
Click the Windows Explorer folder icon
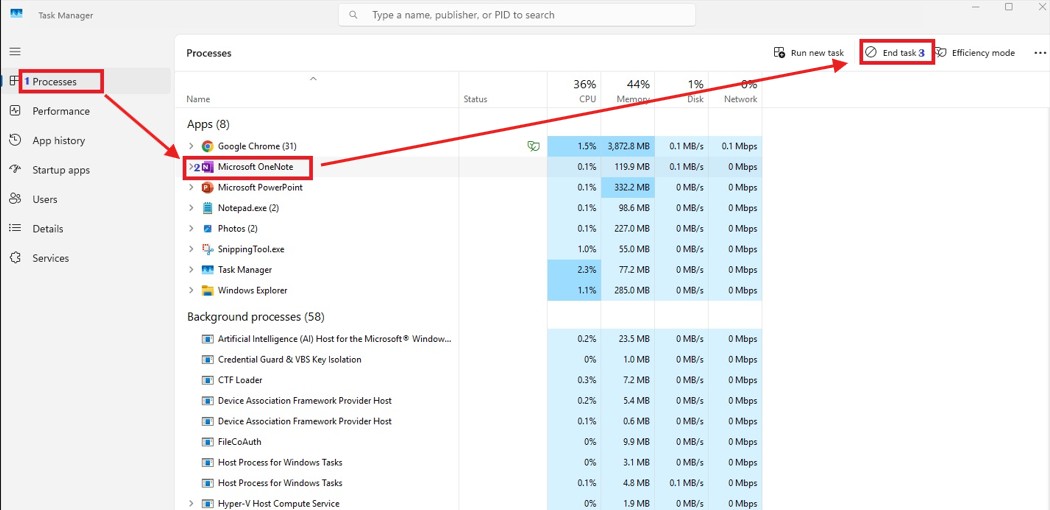208,290
